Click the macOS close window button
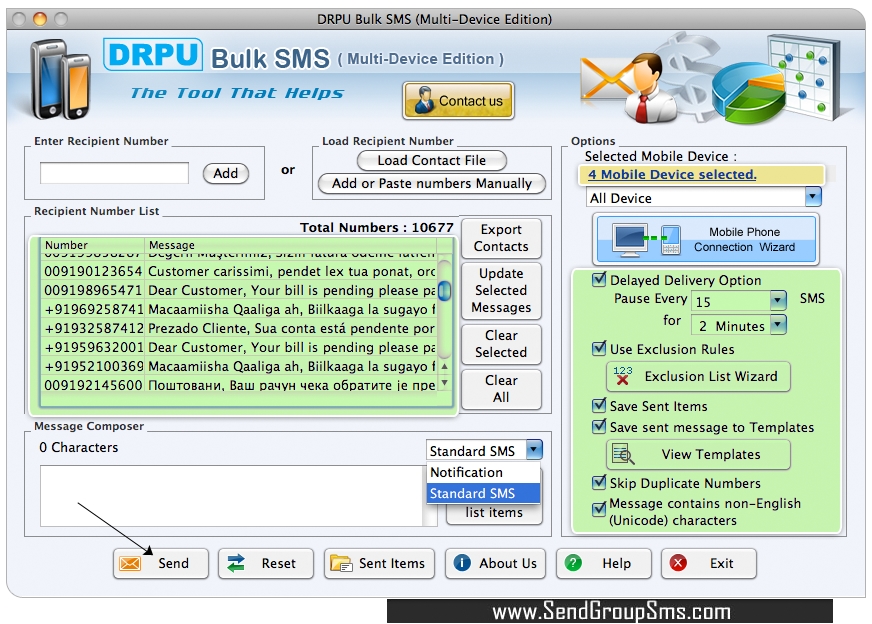Image resolution: width=872 pixels, height=624 pixels. pyautogui.click(x=19, y=19)
